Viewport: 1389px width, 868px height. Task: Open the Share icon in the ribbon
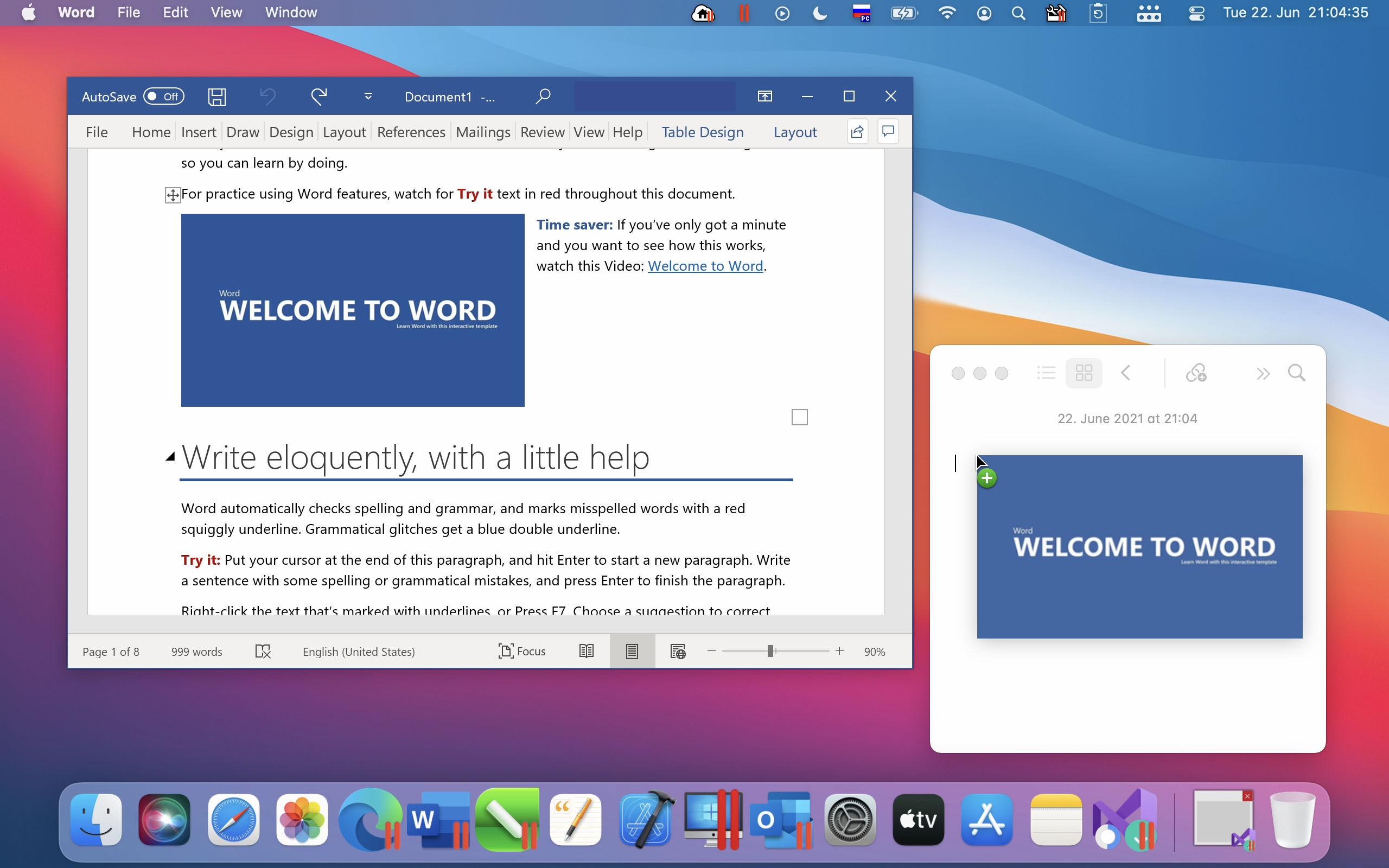(856, 131)
